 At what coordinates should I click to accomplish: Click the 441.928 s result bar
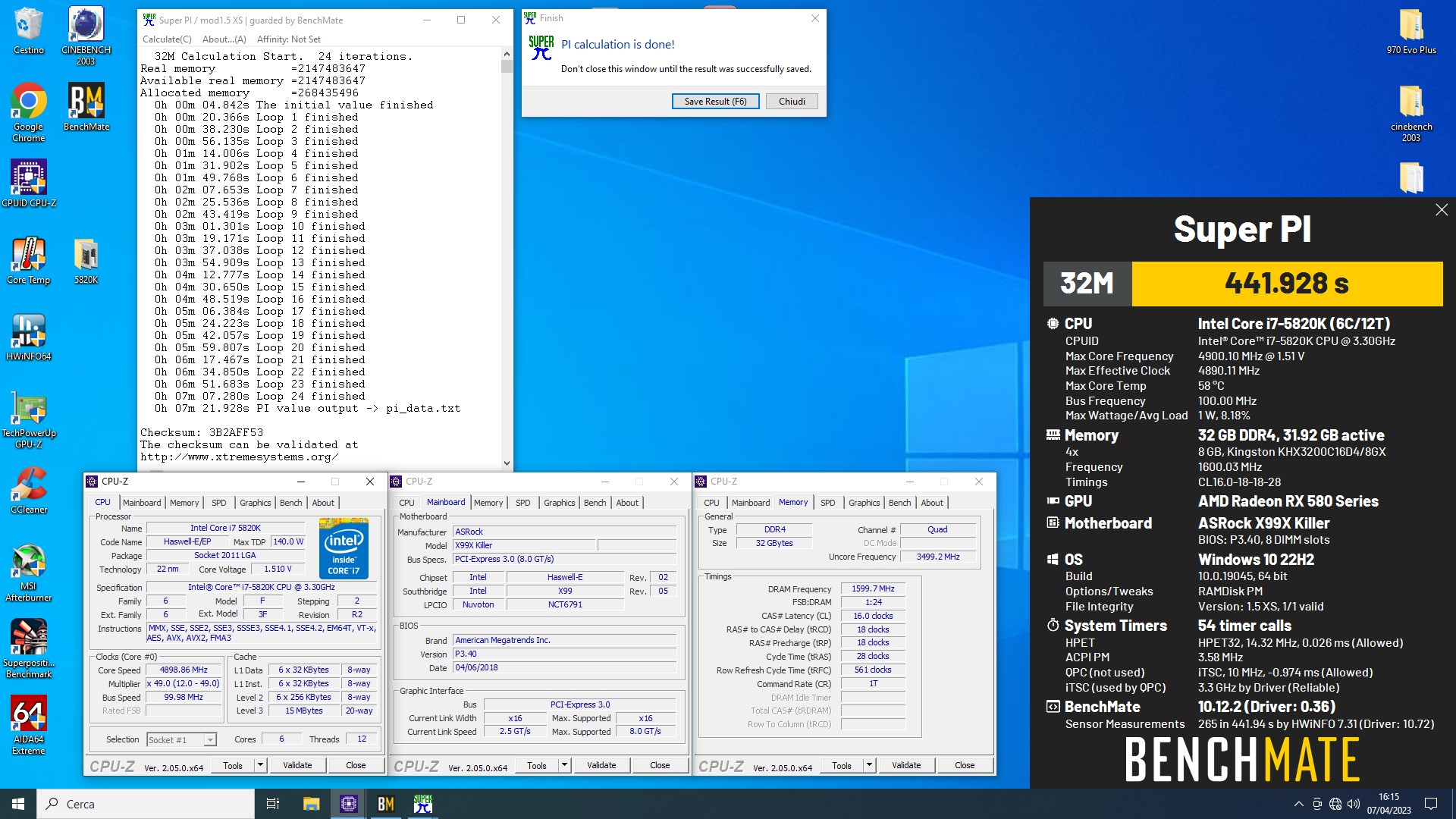pyautogui.click(x=1287, y=284)
